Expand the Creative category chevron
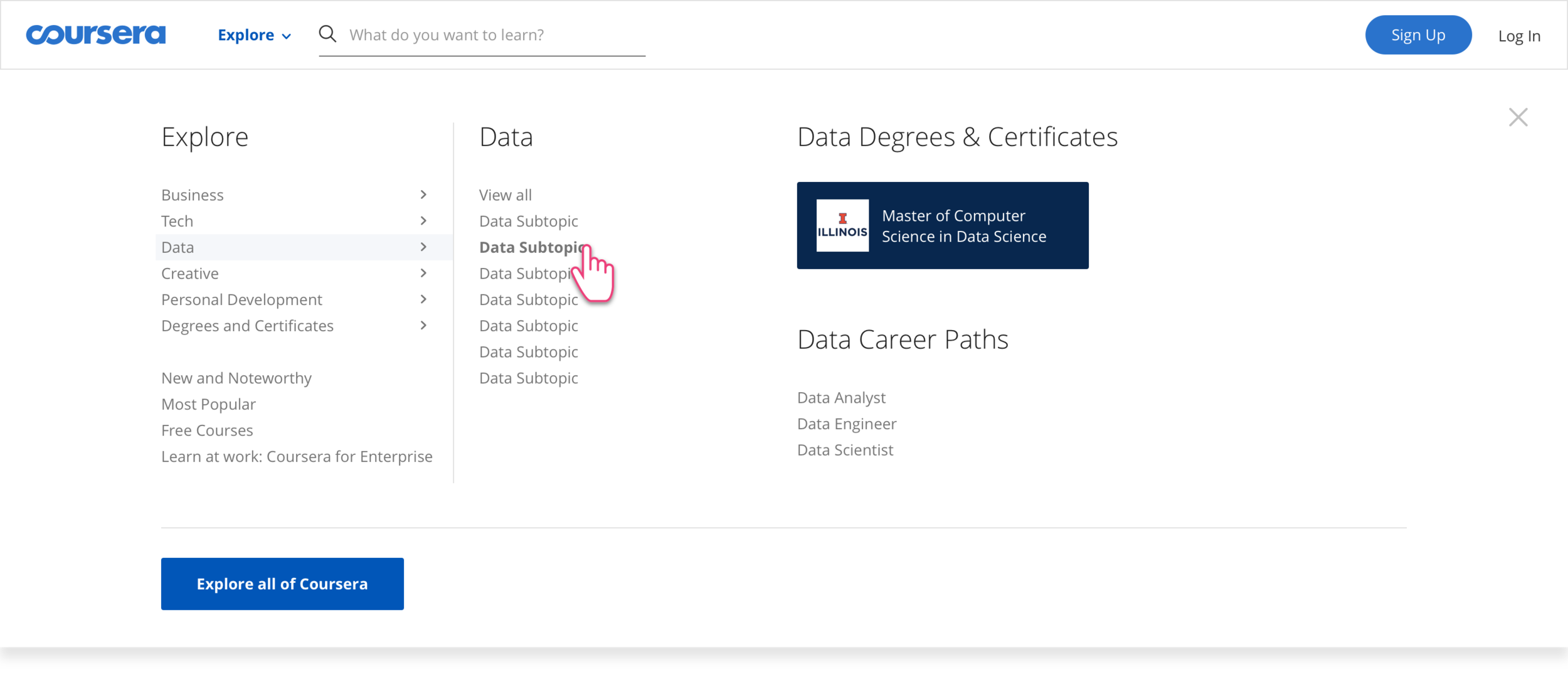Image resolution: width=1568 pixels, height=694 pixels. (x=423, y=273)
